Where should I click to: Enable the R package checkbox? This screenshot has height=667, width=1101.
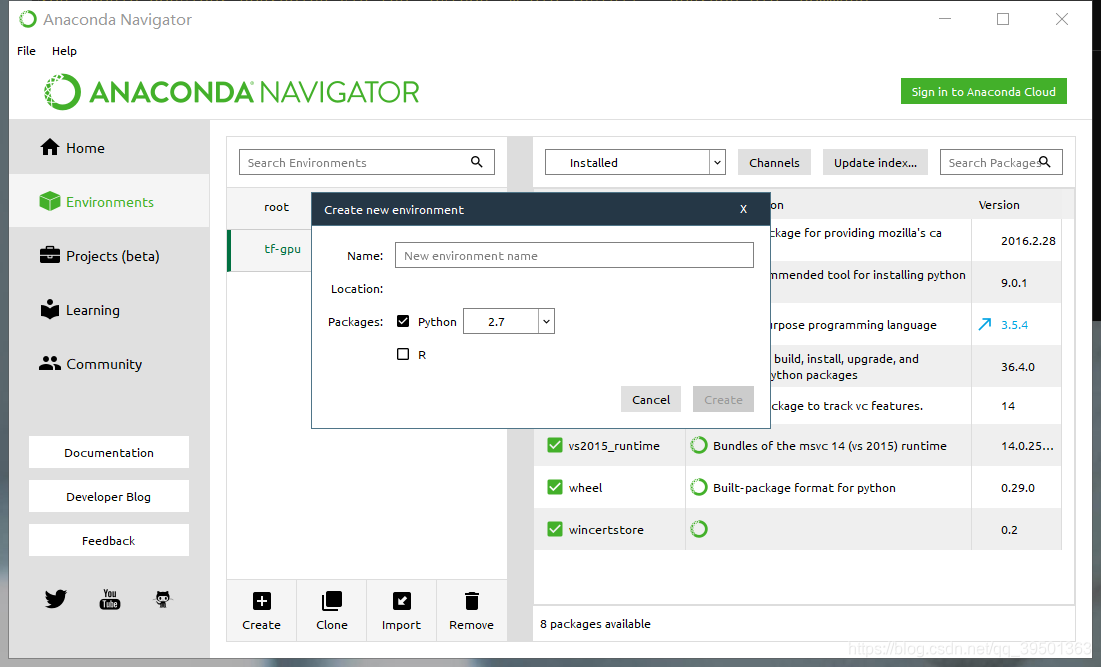(x=403, y=354)
